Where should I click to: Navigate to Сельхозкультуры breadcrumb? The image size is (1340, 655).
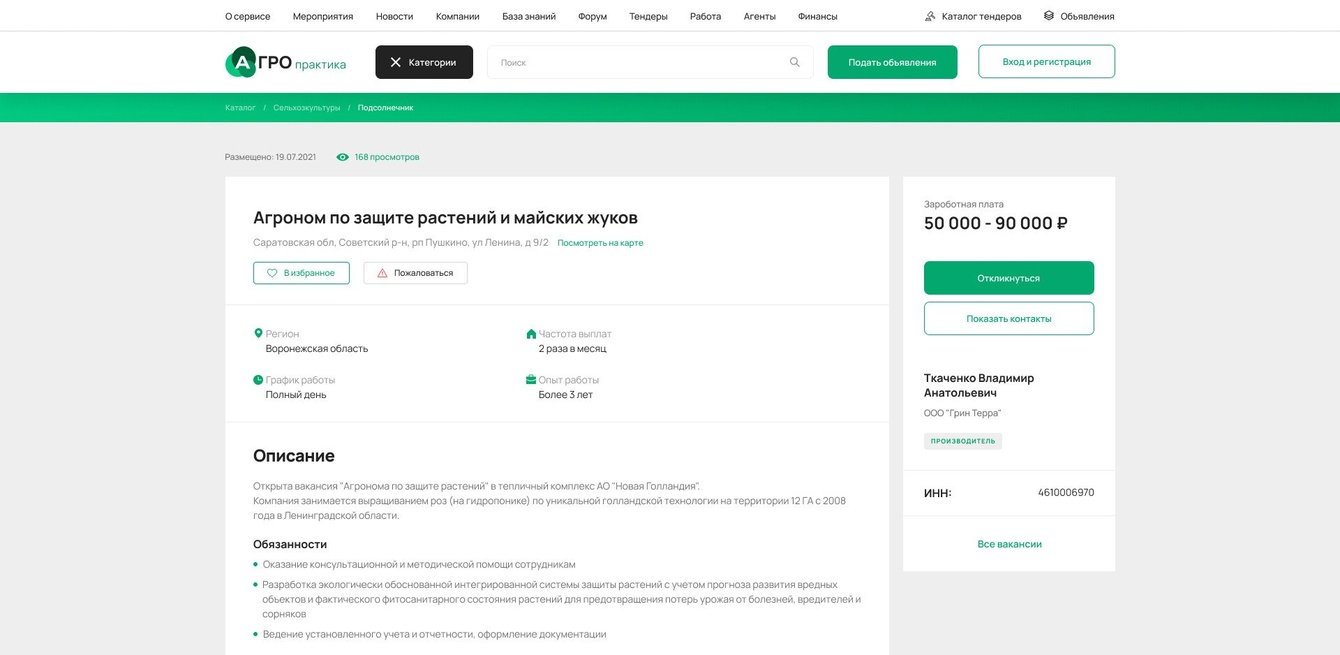[307, 107]
